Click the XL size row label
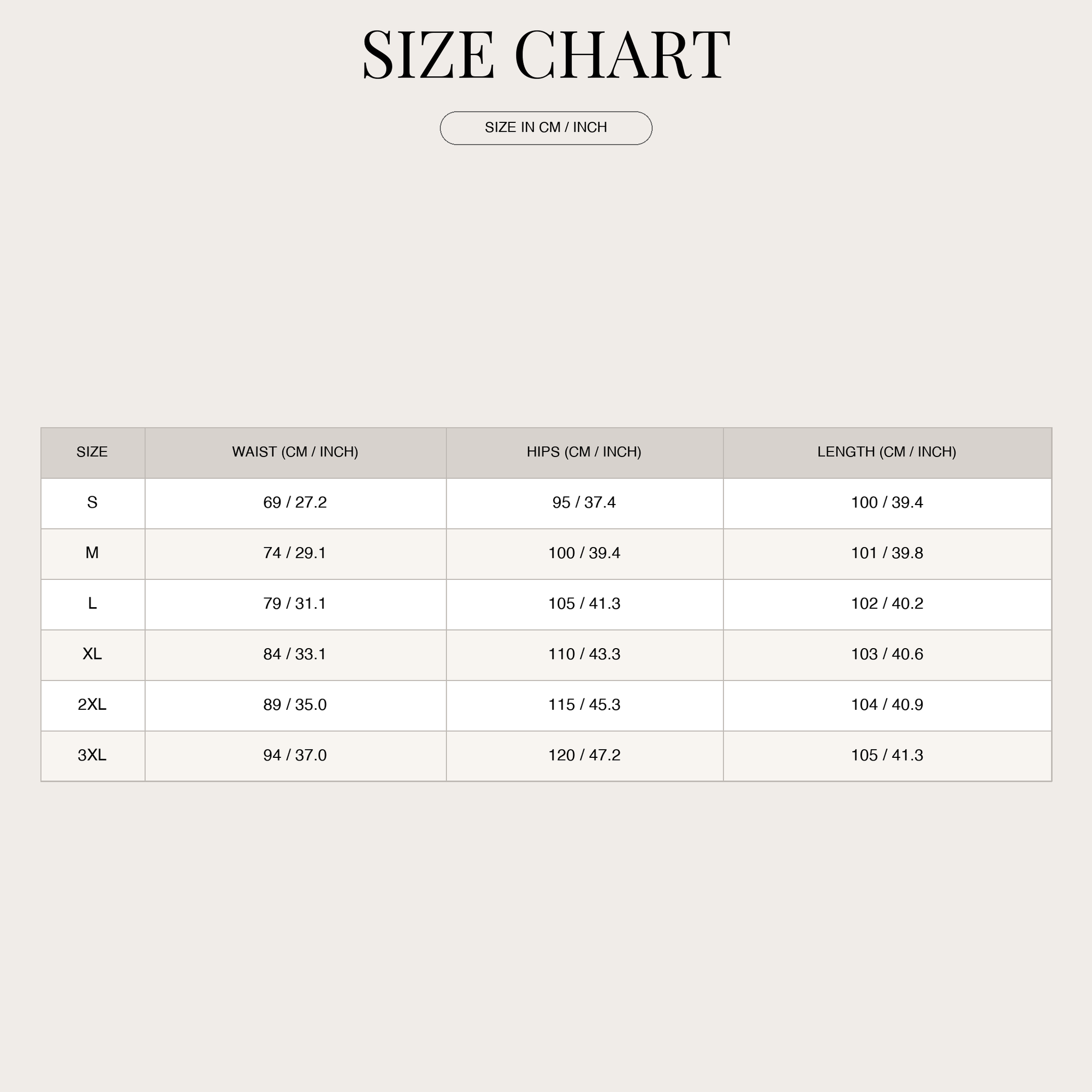1092x1092 pixels. tap(93, 655)
